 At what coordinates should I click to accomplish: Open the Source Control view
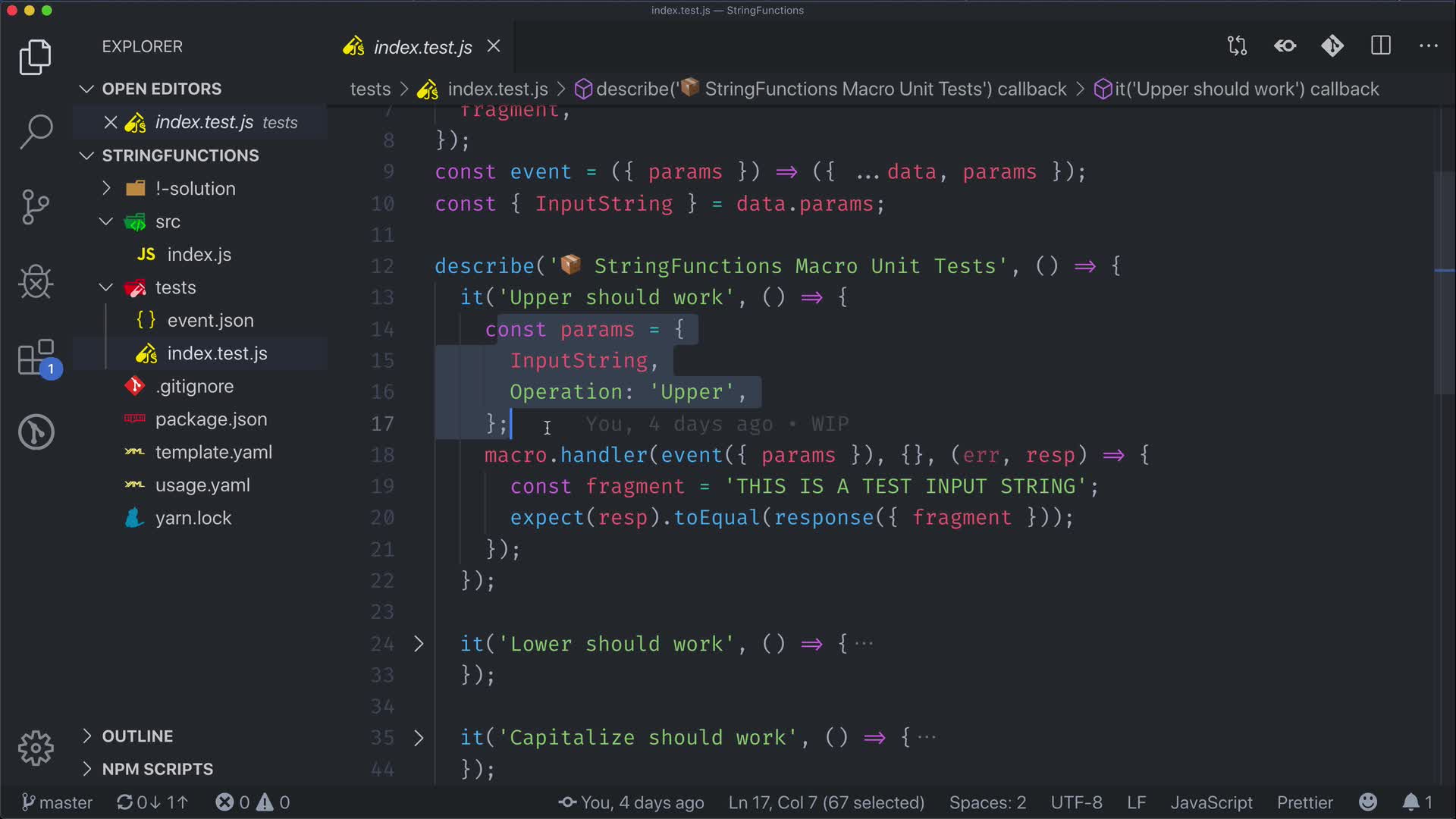click(x=36, y=206)
